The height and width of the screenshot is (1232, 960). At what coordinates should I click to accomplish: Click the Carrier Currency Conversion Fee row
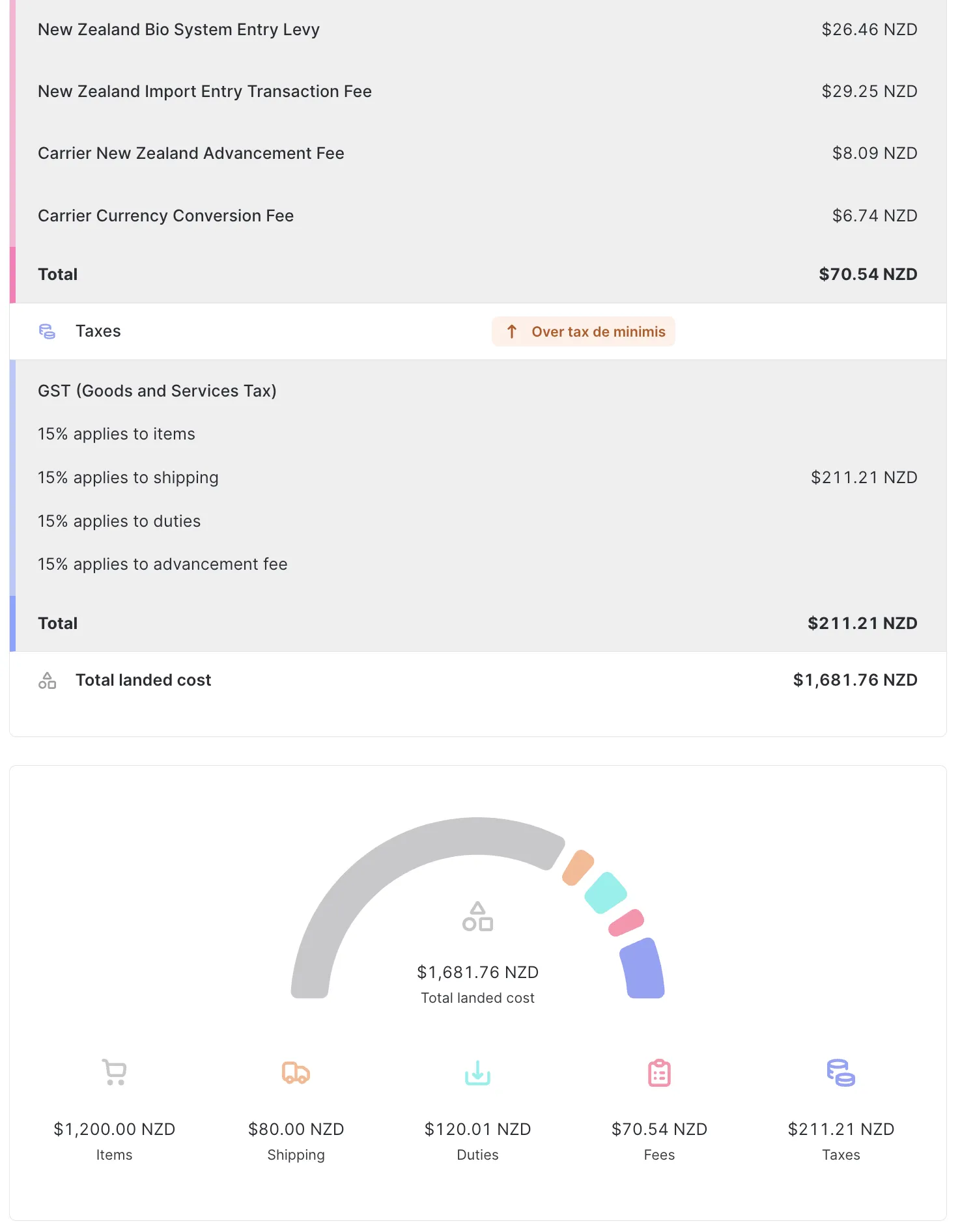coord(165,216)
